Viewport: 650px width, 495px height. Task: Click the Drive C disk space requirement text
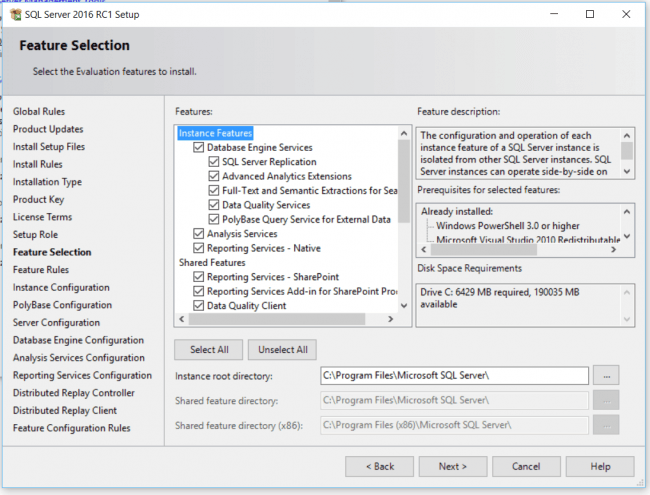point(500,298)
